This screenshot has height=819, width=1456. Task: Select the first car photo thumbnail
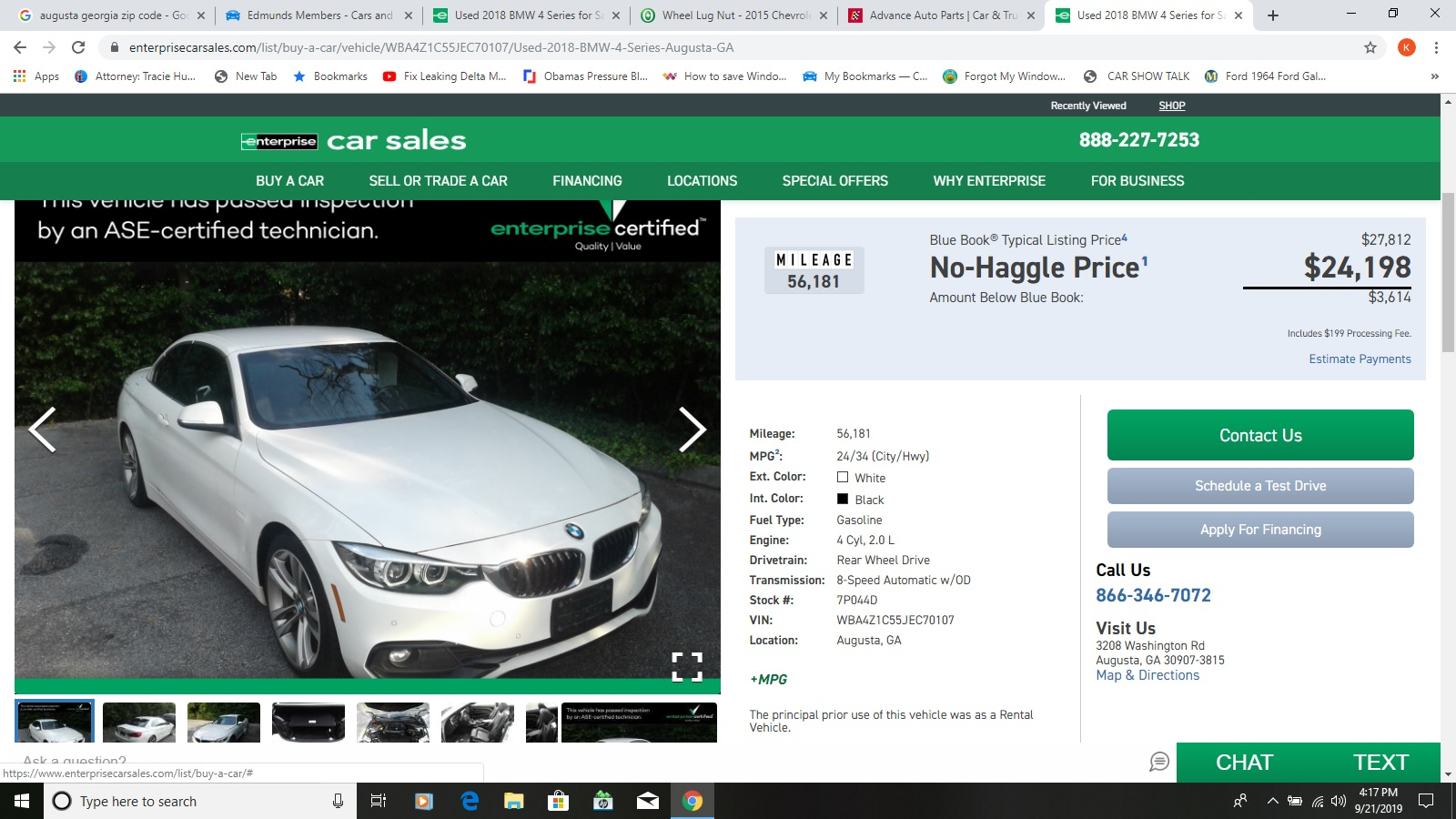55,722
